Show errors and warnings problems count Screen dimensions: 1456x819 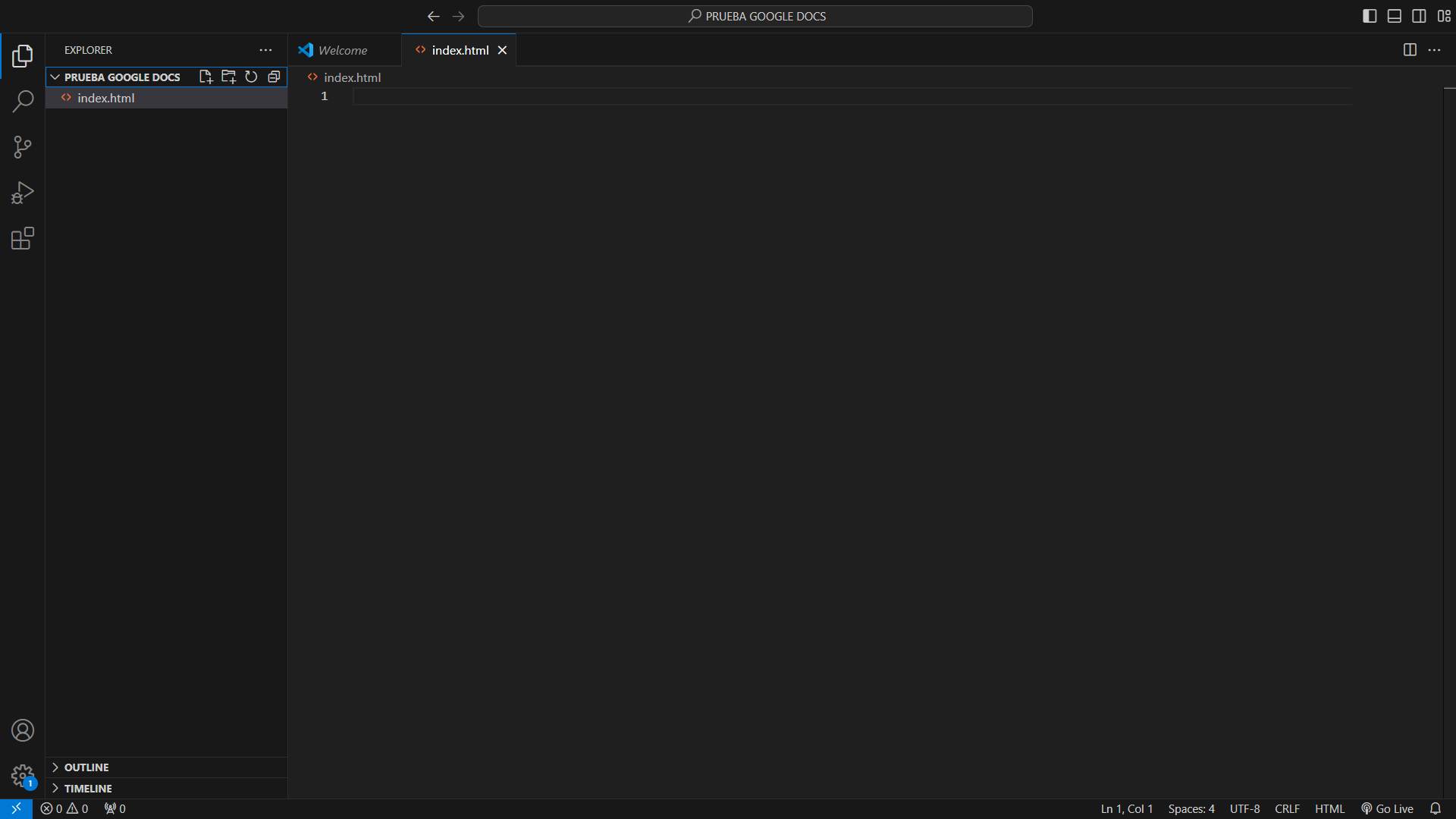[x=64, y=808]
